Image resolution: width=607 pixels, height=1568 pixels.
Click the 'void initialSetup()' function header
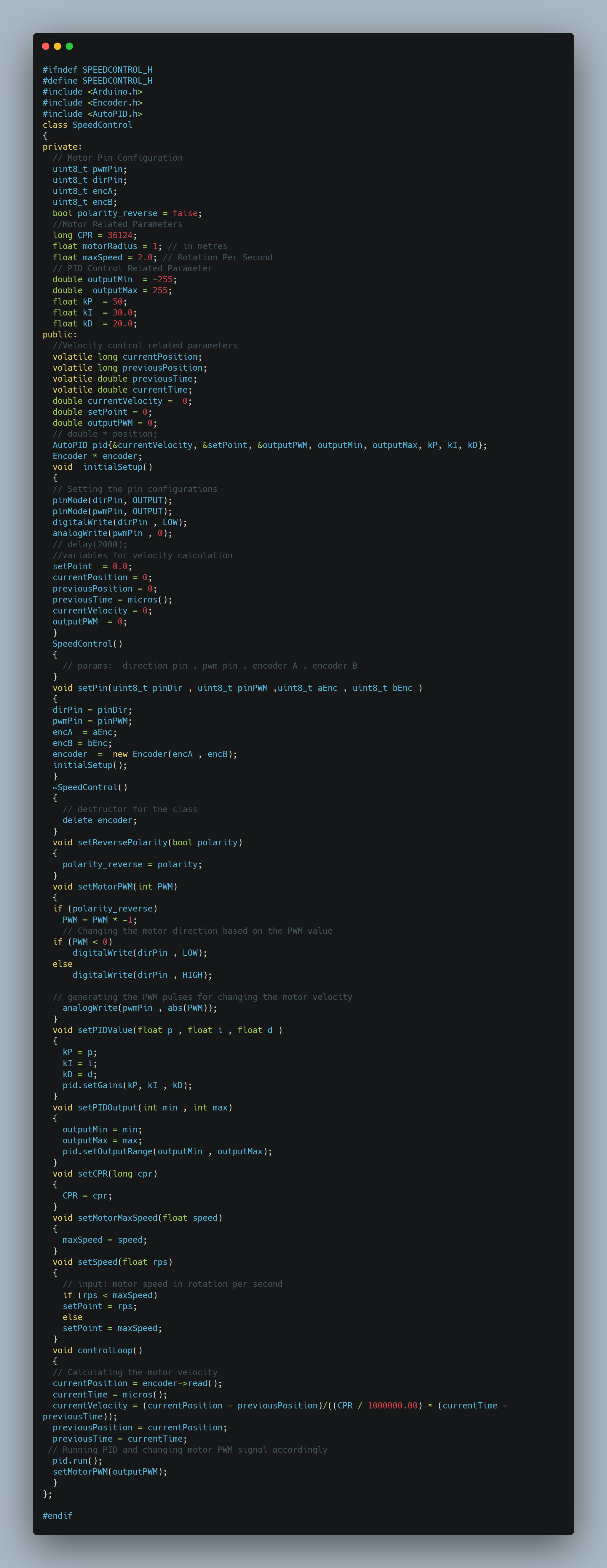[102, 467]
